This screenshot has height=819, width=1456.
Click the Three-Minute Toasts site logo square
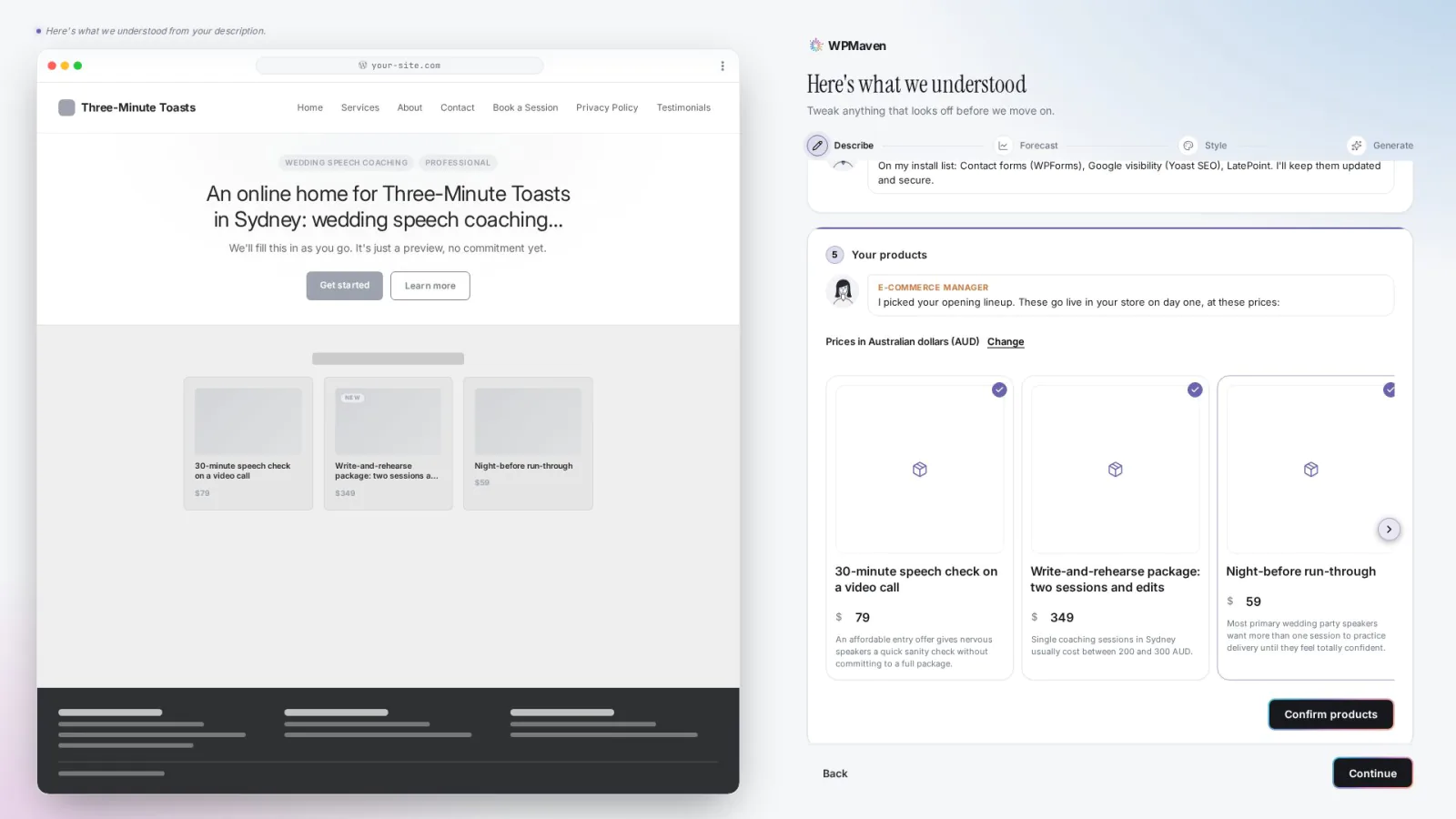tap(66, 107)
